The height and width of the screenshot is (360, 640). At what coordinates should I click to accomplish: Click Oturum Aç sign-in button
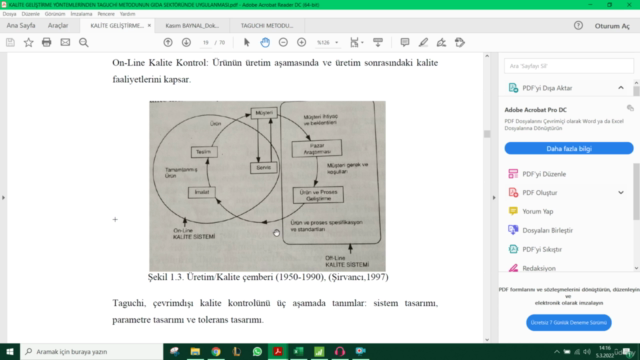click(x=612, y=26)
